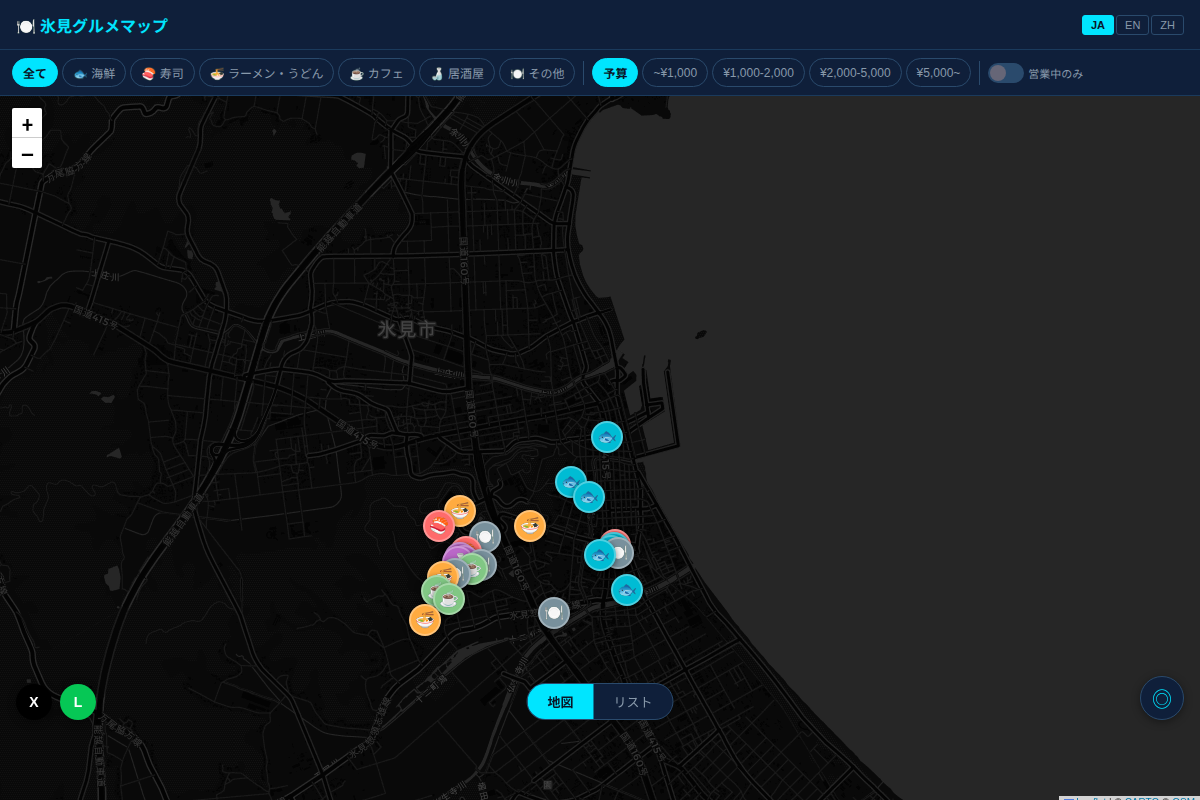1200x800 pixels.
Task: Zoom in on the map
Action: pyautogui.click(x=27, y=124)
